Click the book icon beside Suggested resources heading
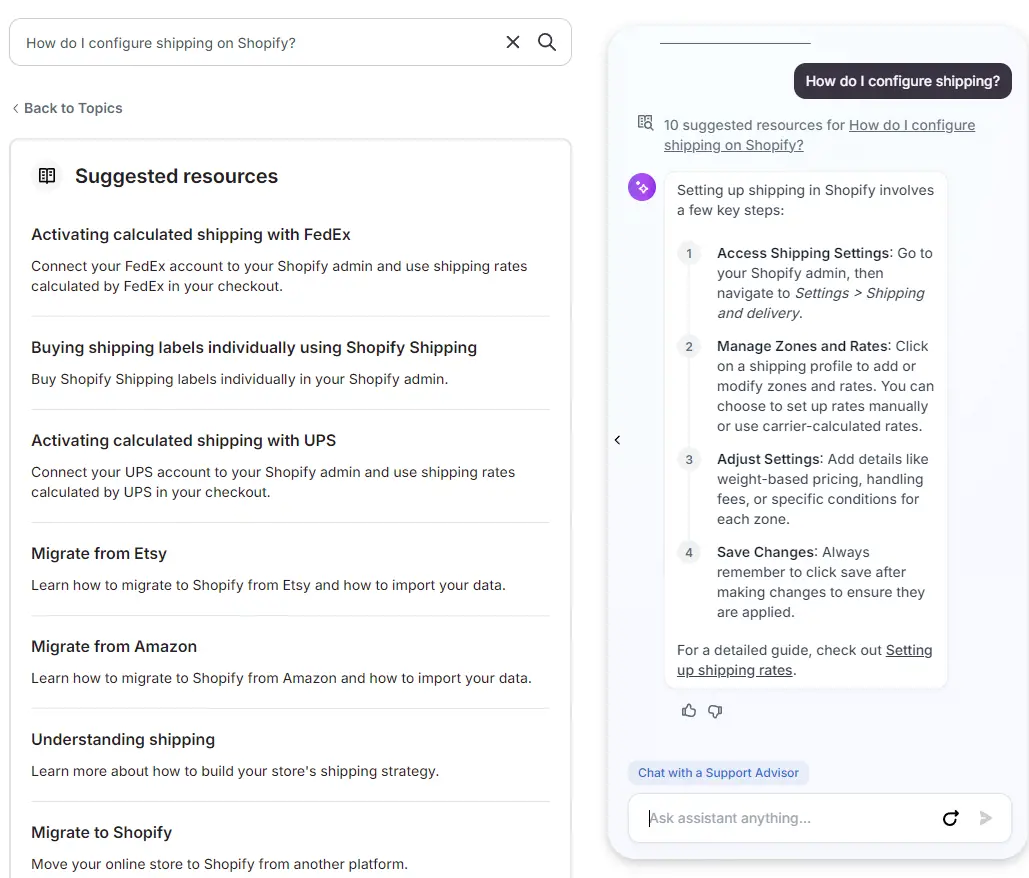 point(47,175)
